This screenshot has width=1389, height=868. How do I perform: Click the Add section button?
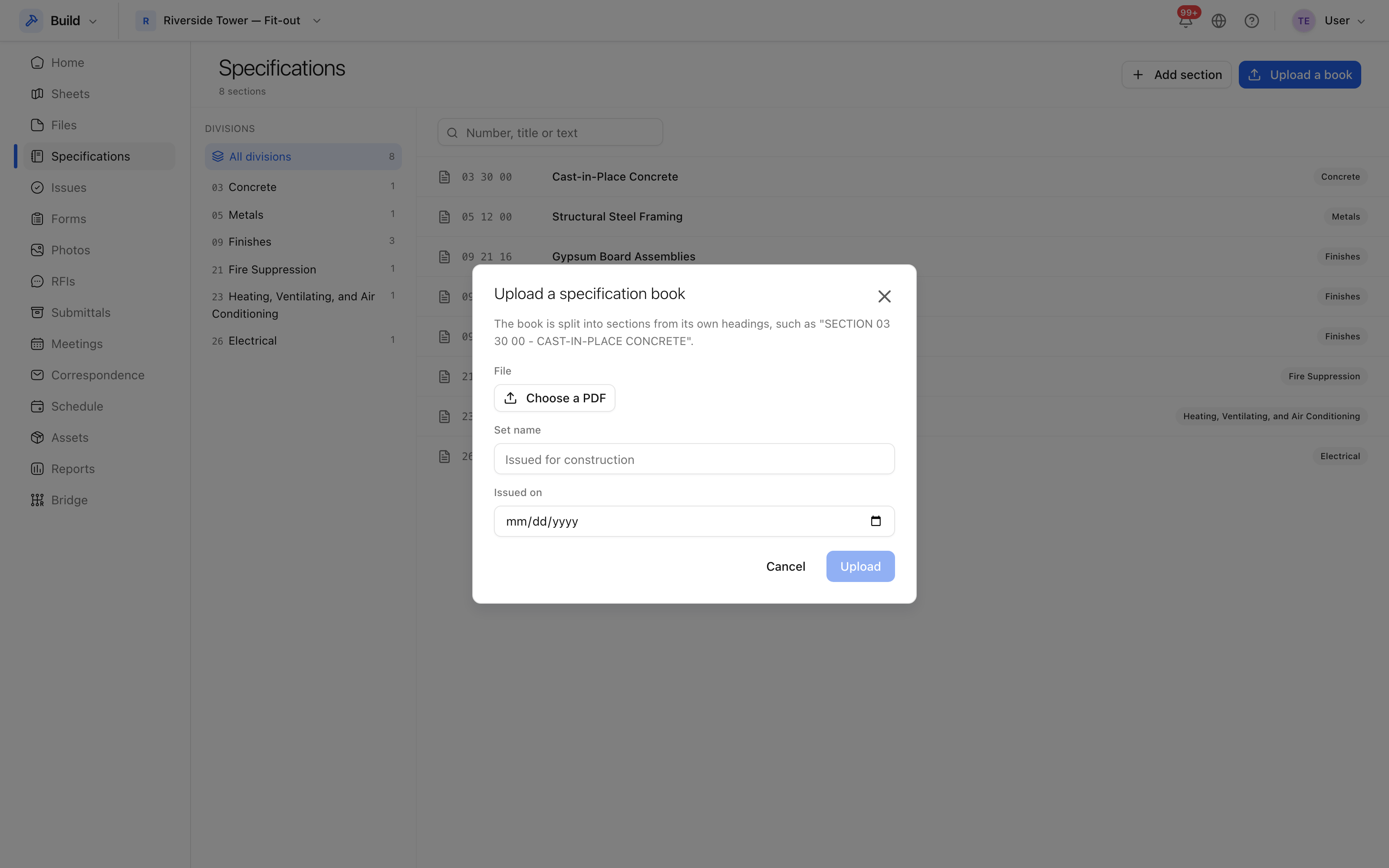coord(1176,75)
